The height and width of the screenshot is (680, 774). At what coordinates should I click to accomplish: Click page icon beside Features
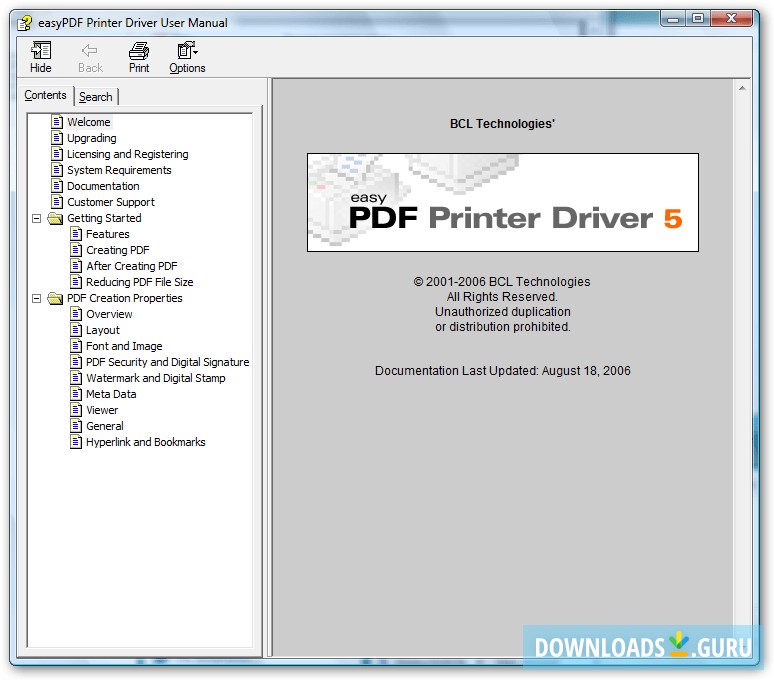pyautogui.click(x=76, y=233)
